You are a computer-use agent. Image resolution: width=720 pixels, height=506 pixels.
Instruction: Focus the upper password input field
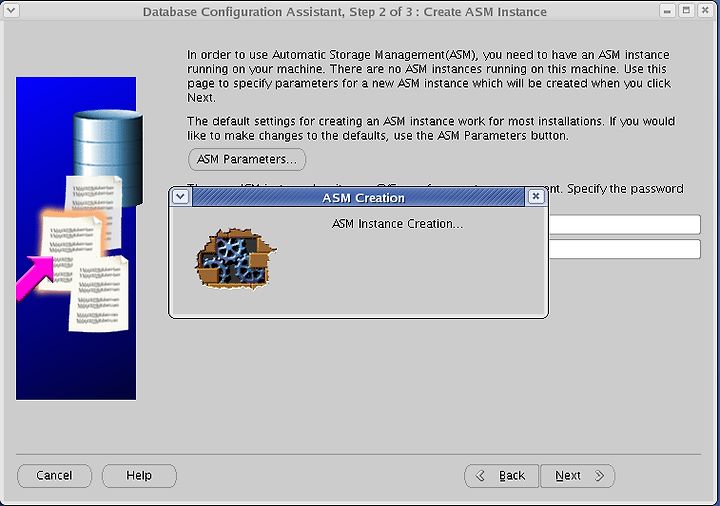point(624,225)
